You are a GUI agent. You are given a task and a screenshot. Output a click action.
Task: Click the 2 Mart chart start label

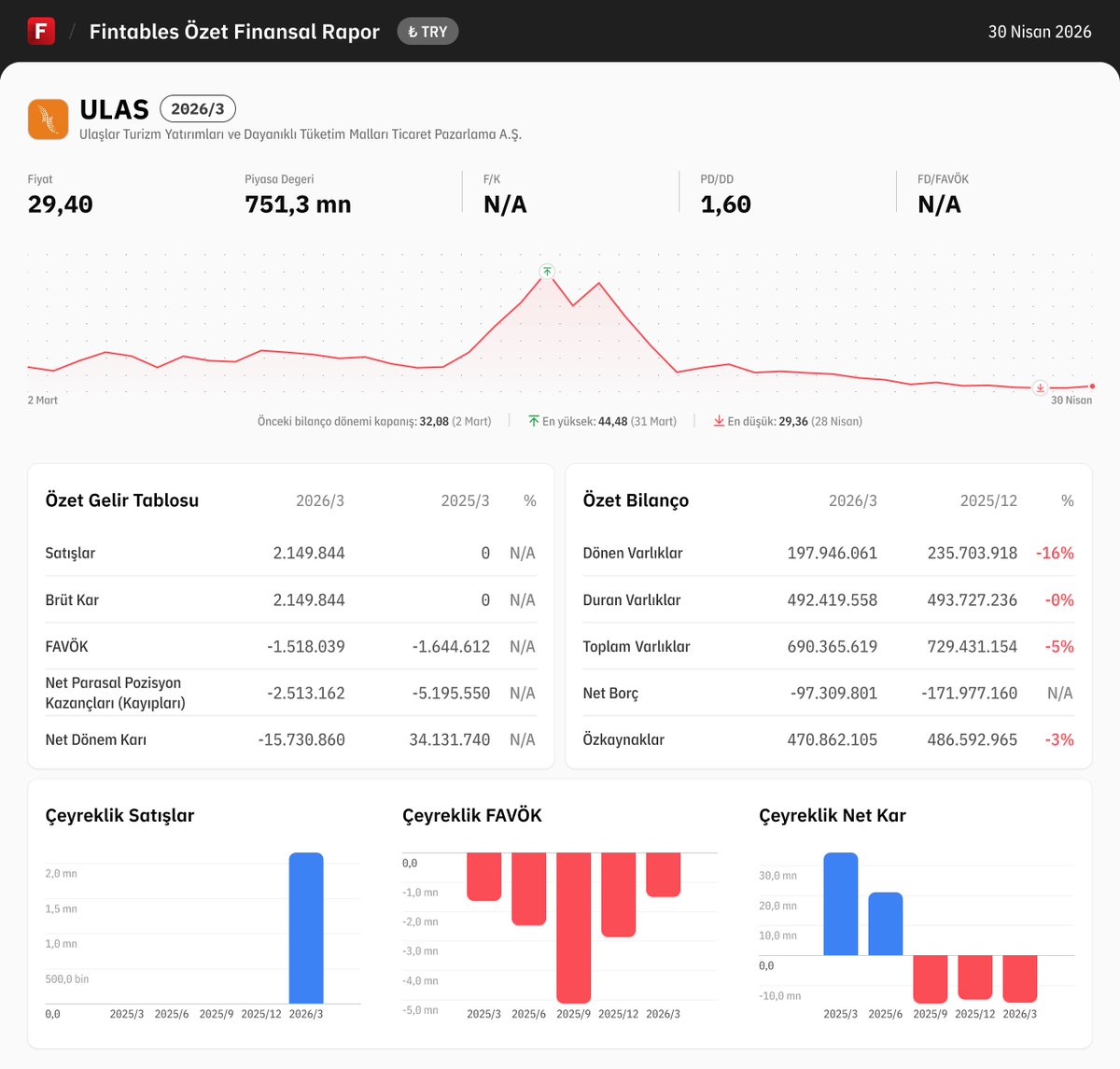pos(42,400)
